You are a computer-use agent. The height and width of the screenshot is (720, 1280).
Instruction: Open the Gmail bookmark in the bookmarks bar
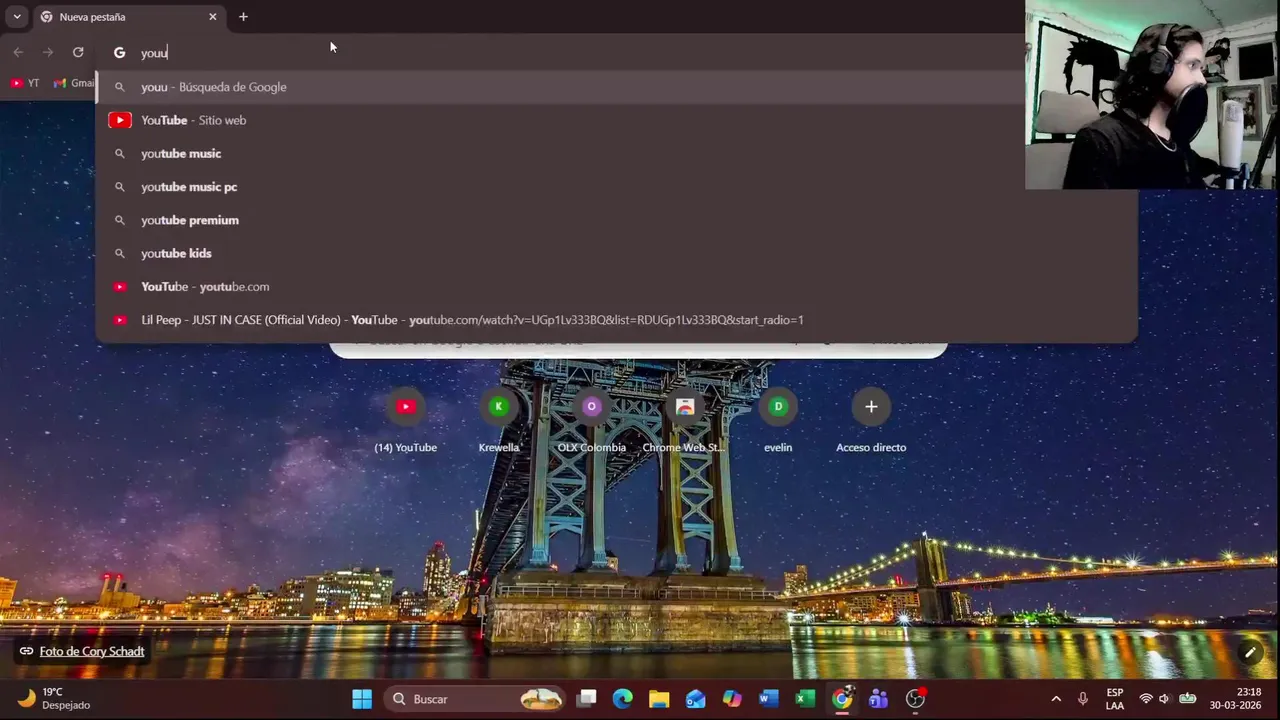click(x=74, y=83)
